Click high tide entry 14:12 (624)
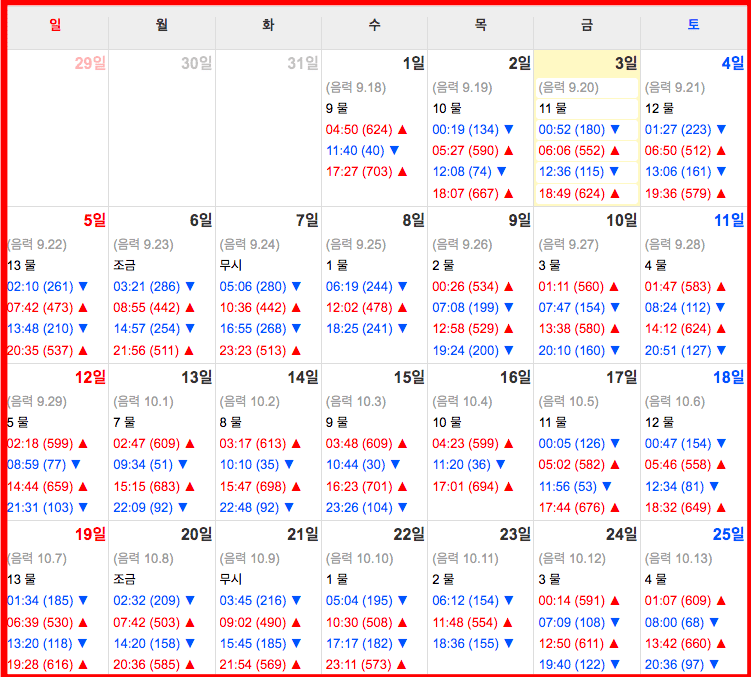The height and width of the screenshot is (677, 751). [x=685, y=329]
